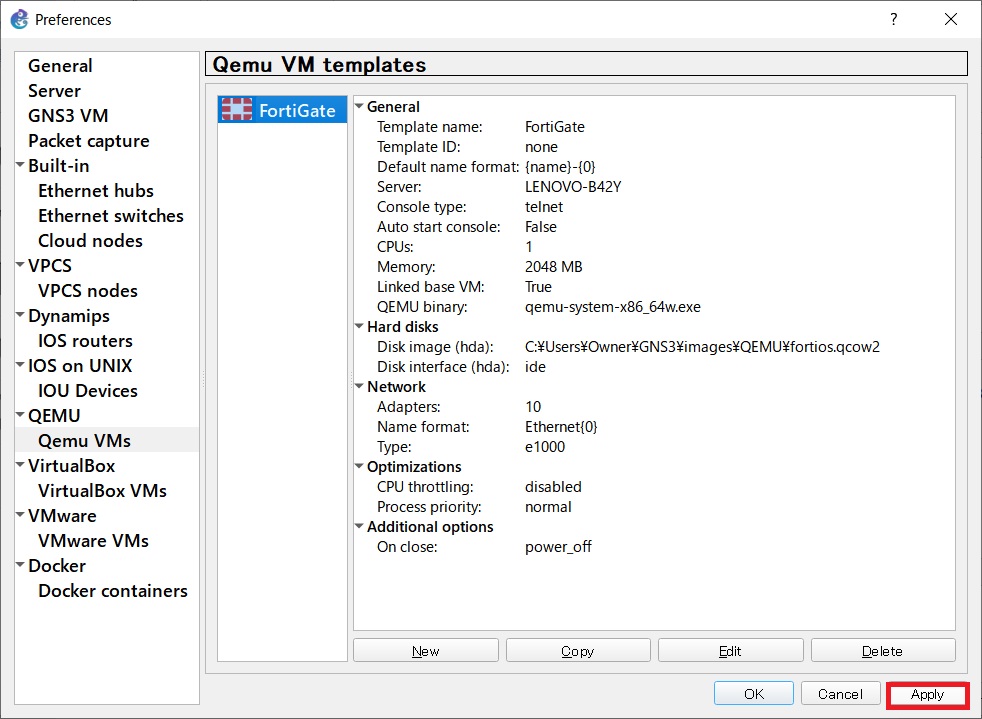The height and width of the screenshot is (719, 982).
Task: Collapse the Built-in tree section
Action: tap(21, 165)
